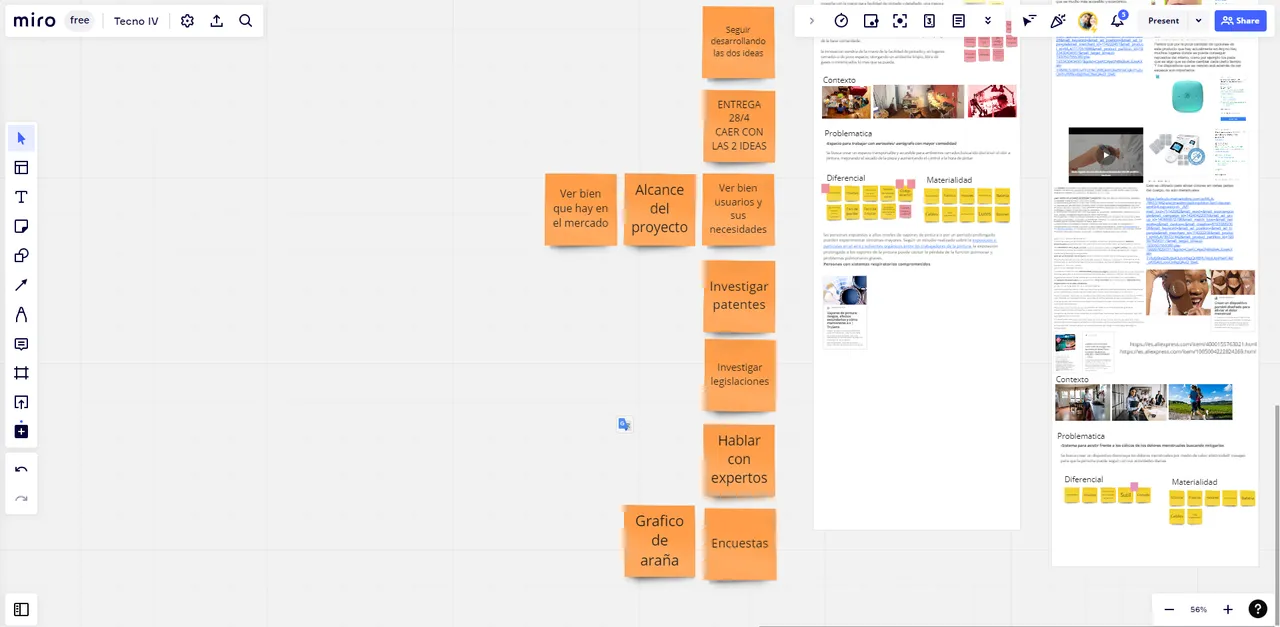Open help question mark button
Image resolution: width=1280 pixels, height=627 pixels.
pos(1258,609)
